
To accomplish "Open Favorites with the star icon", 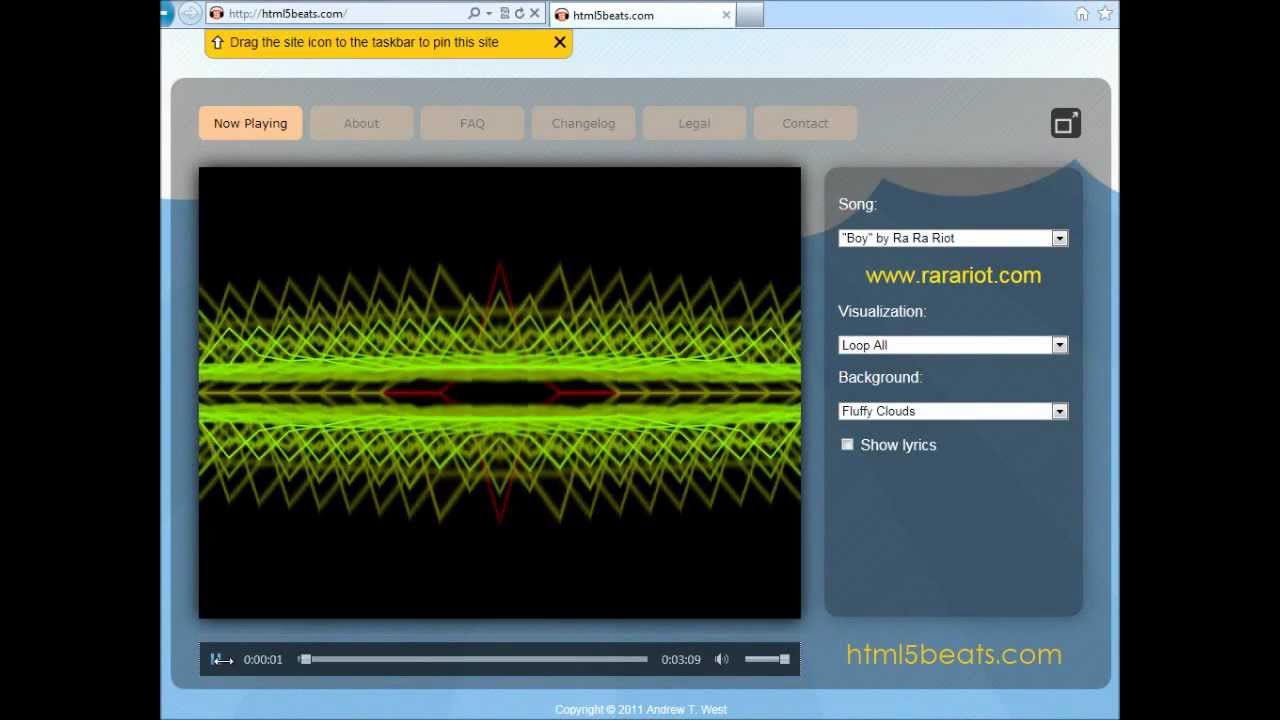I will pos(1105,14).
